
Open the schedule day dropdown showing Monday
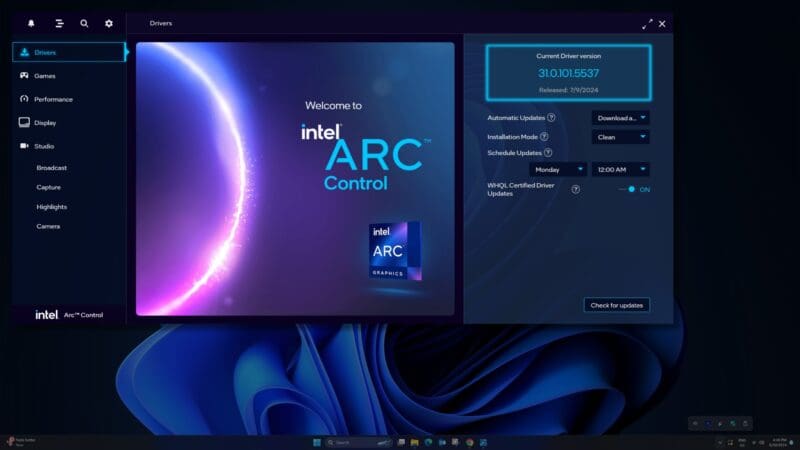[x=558, y=169]
